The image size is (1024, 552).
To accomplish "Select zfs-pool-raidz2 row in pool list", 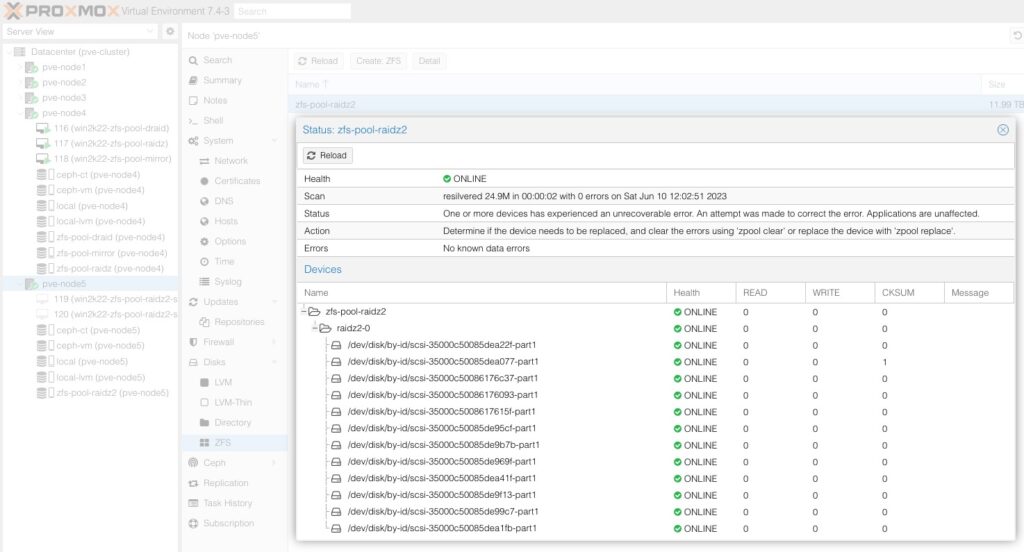I will [x=656, y=105].
